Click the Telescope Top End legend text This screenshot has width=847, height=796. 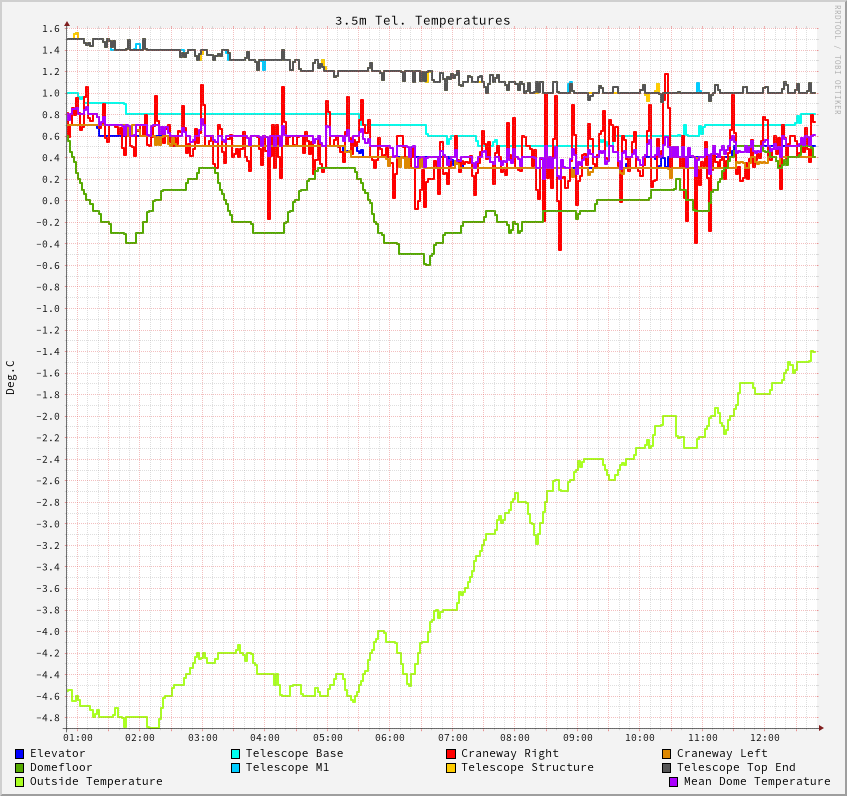coord(736,768)
